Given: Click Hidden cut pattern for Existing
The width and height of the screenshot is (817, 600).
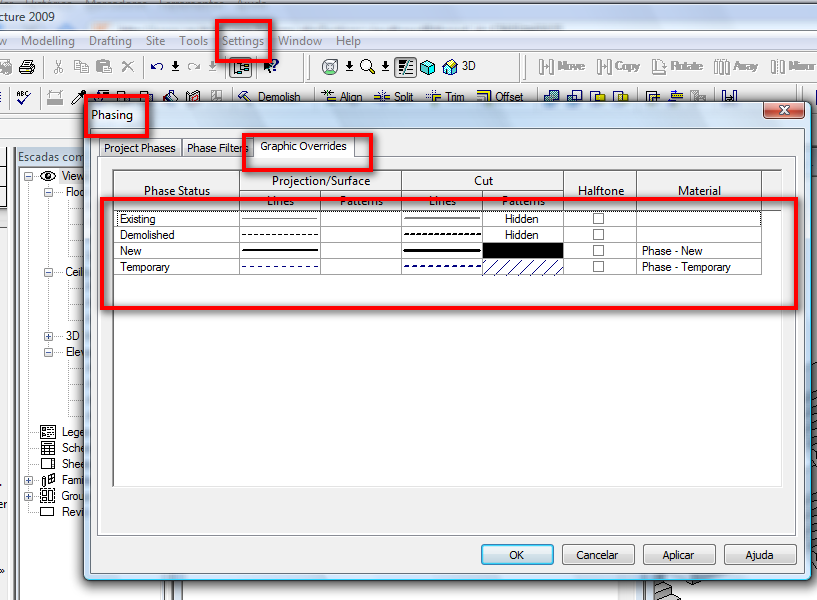Looking at the screenshot, I should click(x=523, y=219).
